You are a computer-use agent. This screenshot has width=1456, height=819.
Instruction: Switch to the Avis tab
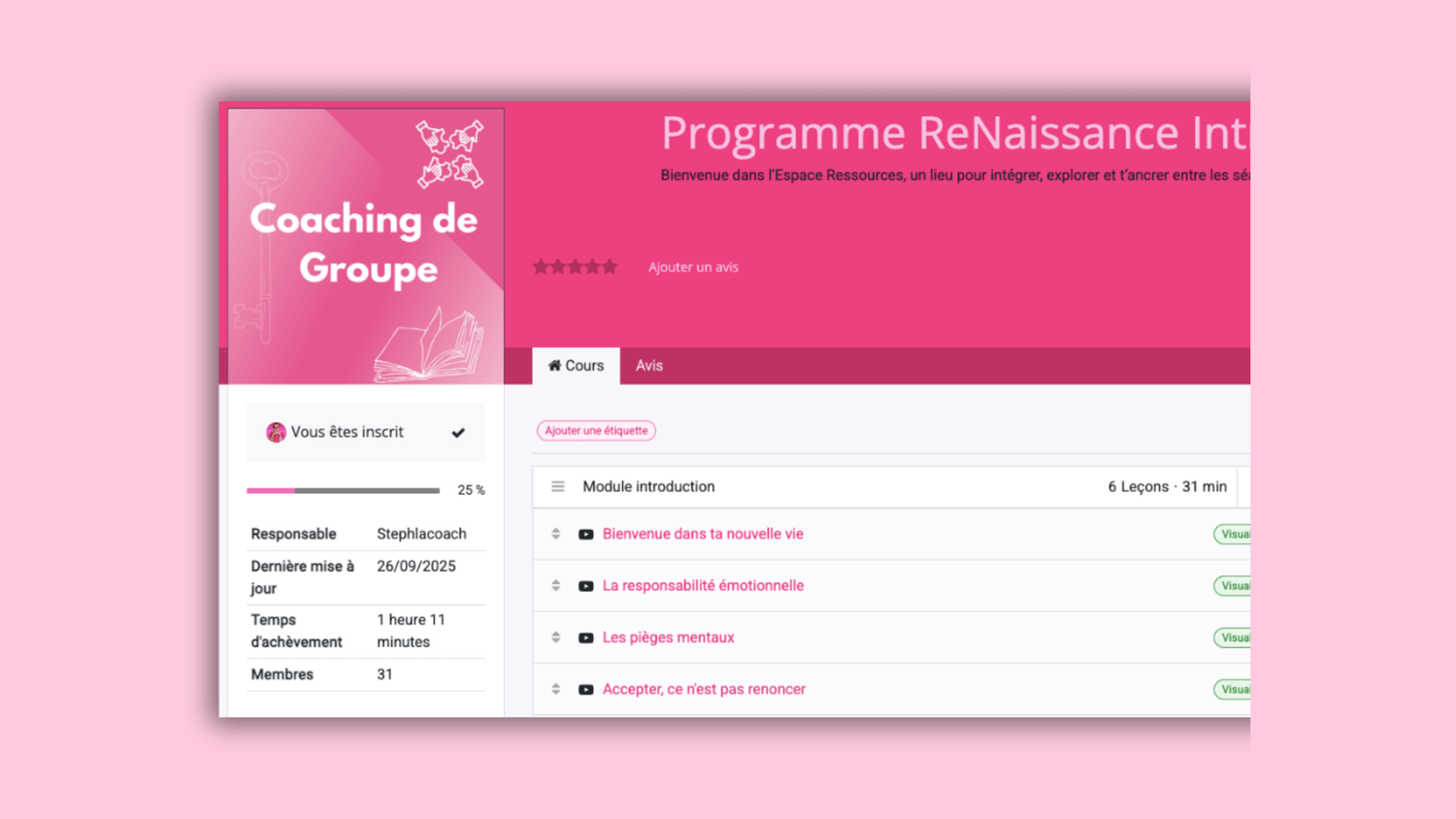[x=649, y=366]
